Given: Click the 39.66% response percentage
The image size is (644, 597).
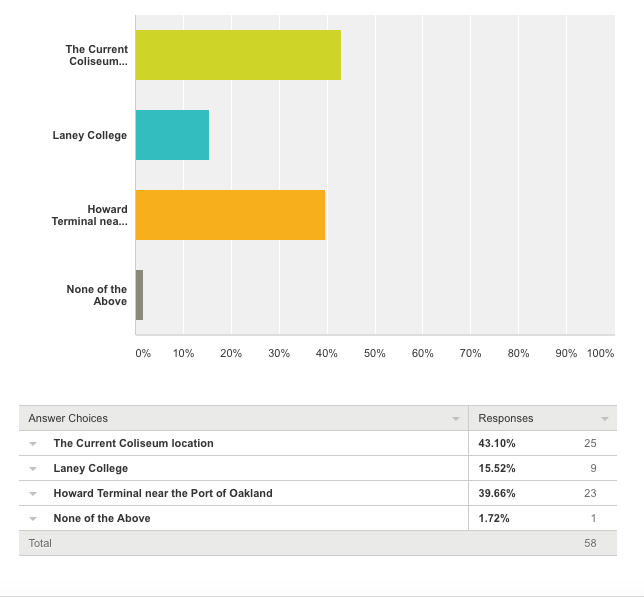Looking at the screenshot, I should [497, 493].
